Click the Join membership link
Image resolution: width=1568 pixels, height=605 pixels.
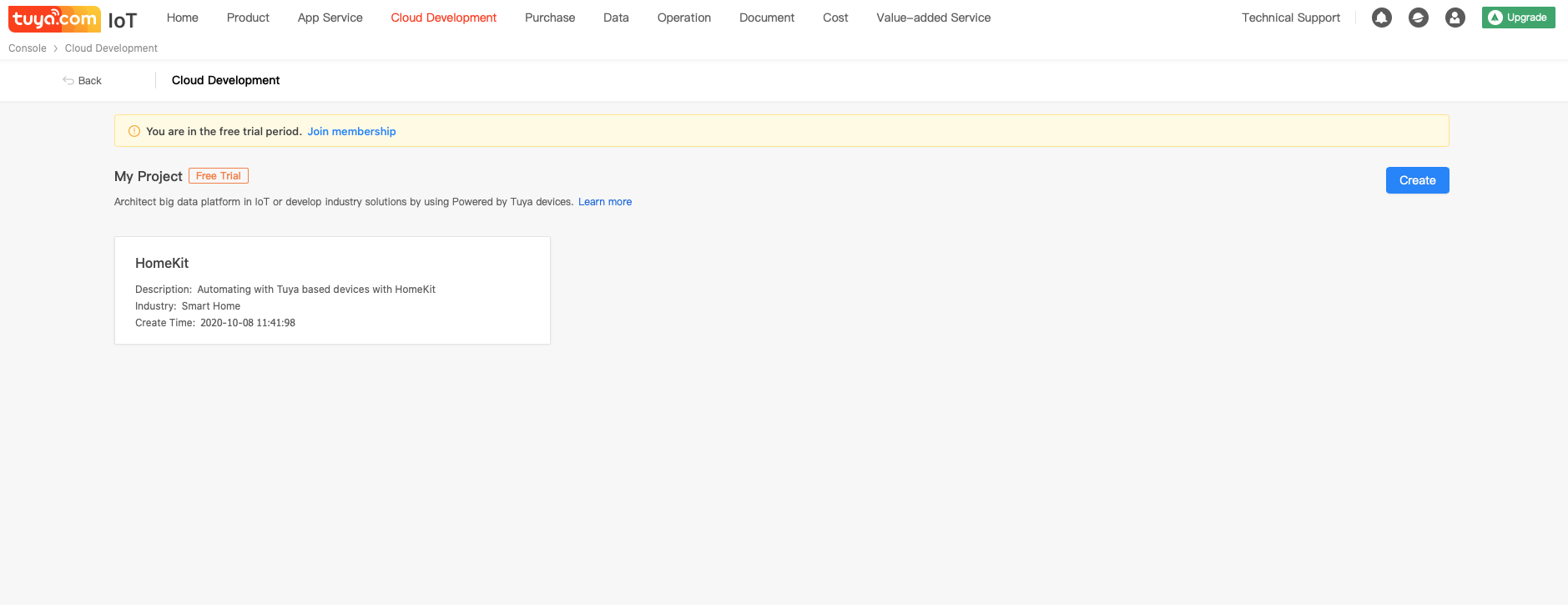(x=351, y=131)
